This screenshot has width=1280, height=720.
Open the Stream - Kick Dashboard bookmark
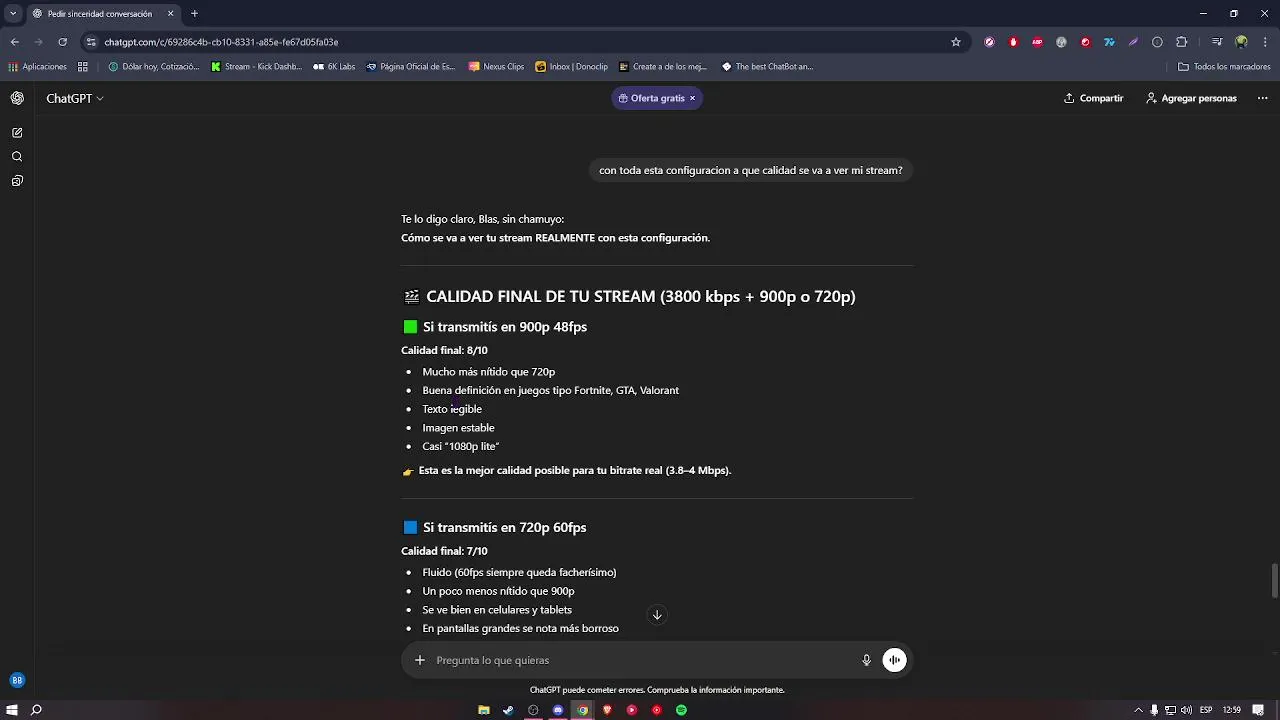pos(256,67)
